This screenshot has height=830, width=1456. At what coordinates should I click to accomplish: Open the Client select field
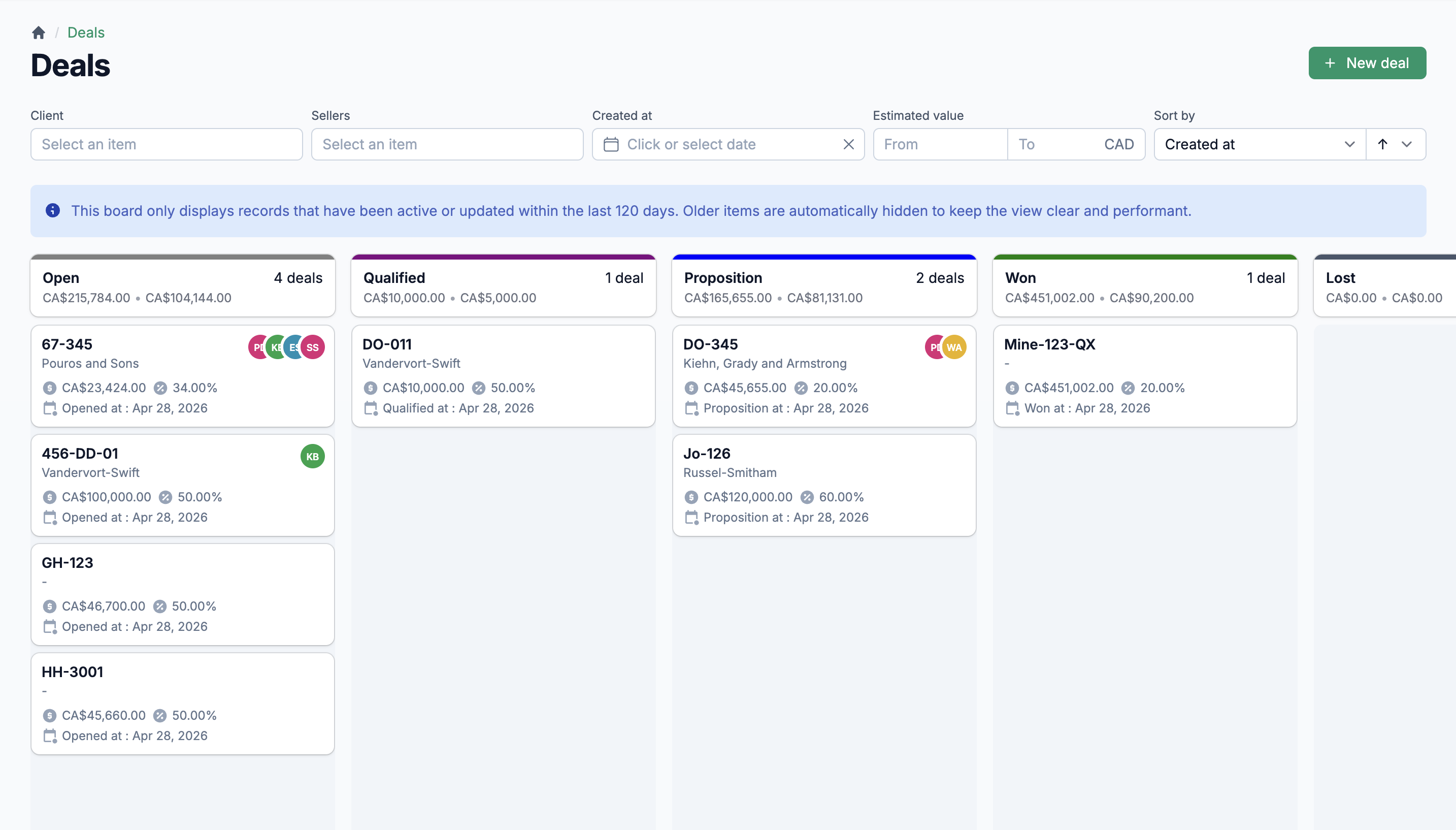click(x=167, y=144)
